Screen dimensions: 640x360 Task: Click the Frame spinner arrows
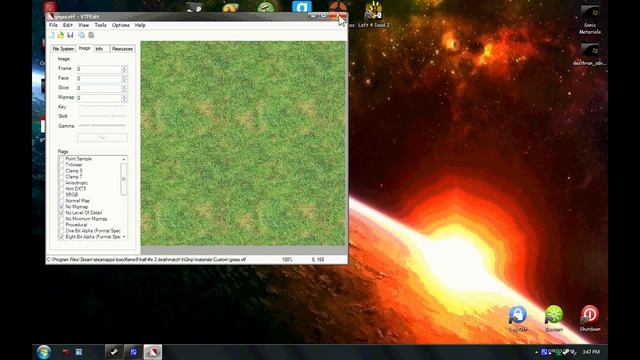[x=124, y=69]
